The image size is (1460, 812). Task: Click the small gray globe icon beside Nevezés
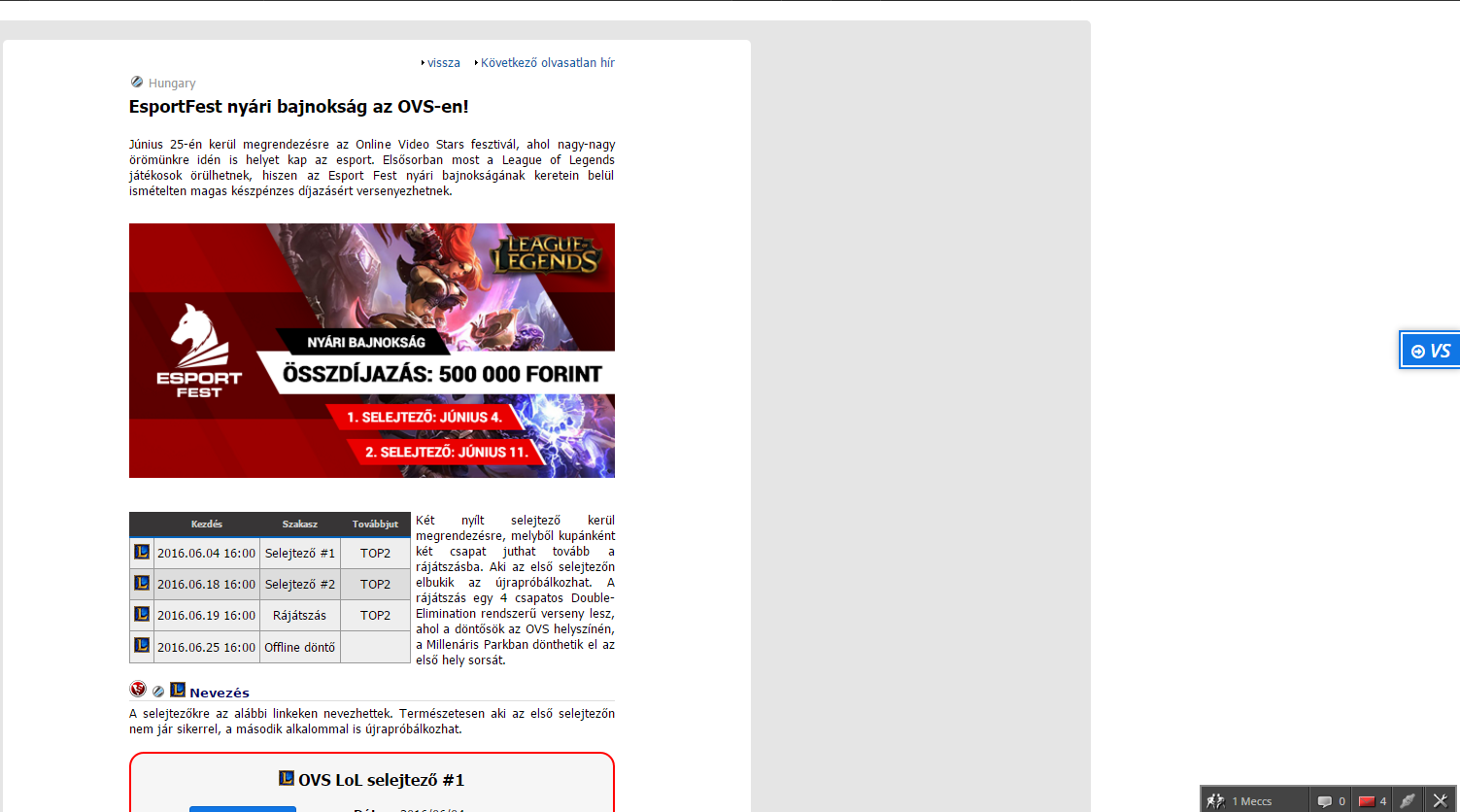click(x=158, y=692)
